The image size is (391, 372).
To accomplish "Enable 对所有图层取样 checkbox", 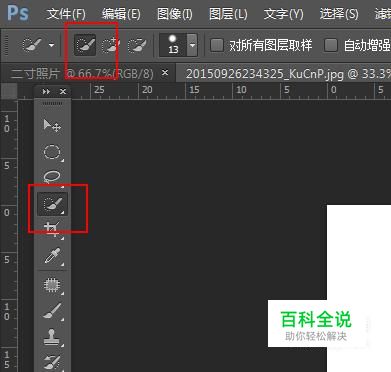I will [x=217, y=45].
